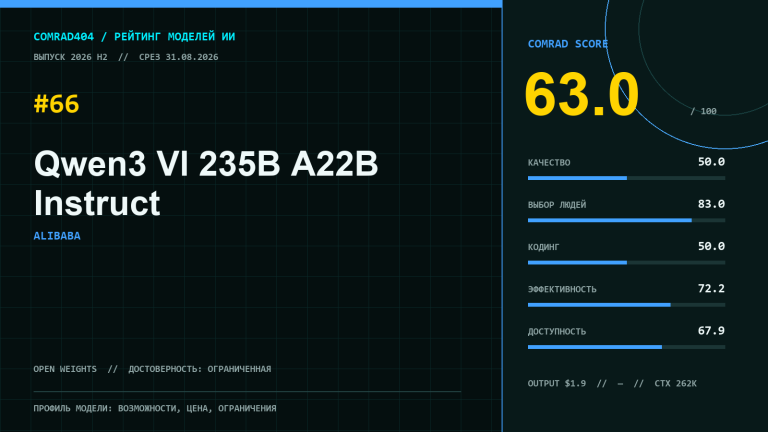Click the rank number #66
Image resolution: width=768 pixels, height=432 pixels.
tap(56, 104)
